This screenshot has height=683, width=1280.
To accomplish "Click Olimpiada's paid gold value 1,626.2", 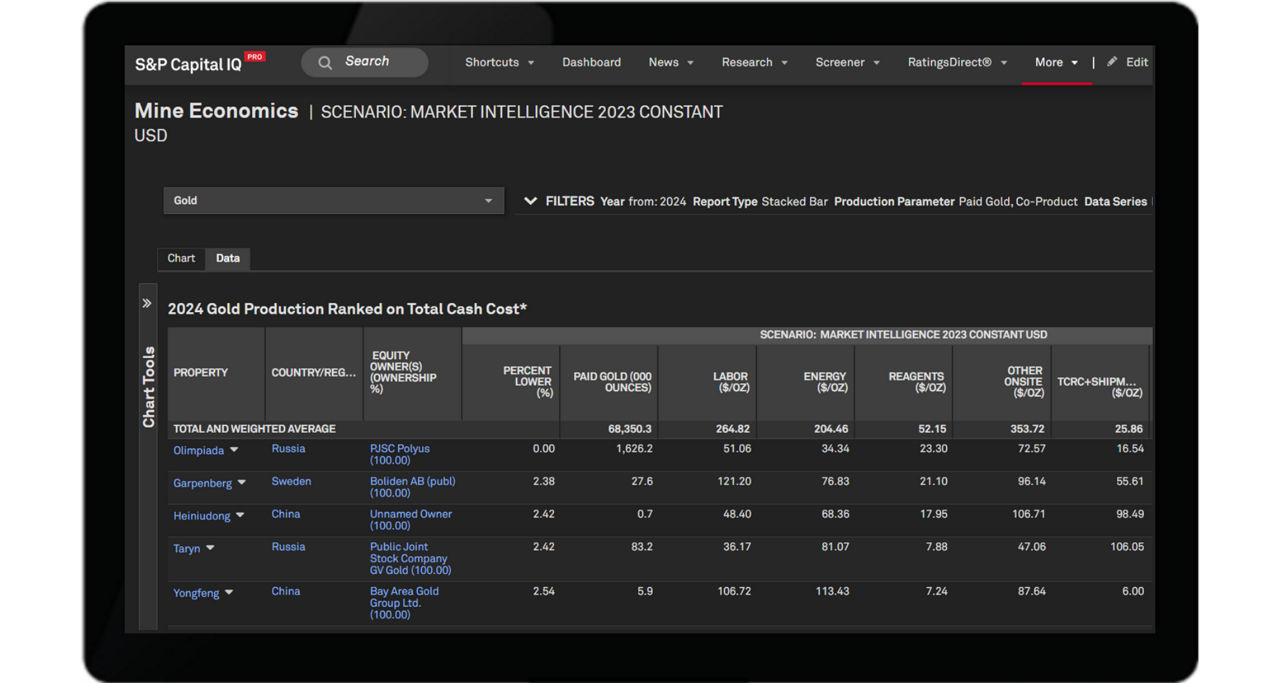I will point(633,449).
